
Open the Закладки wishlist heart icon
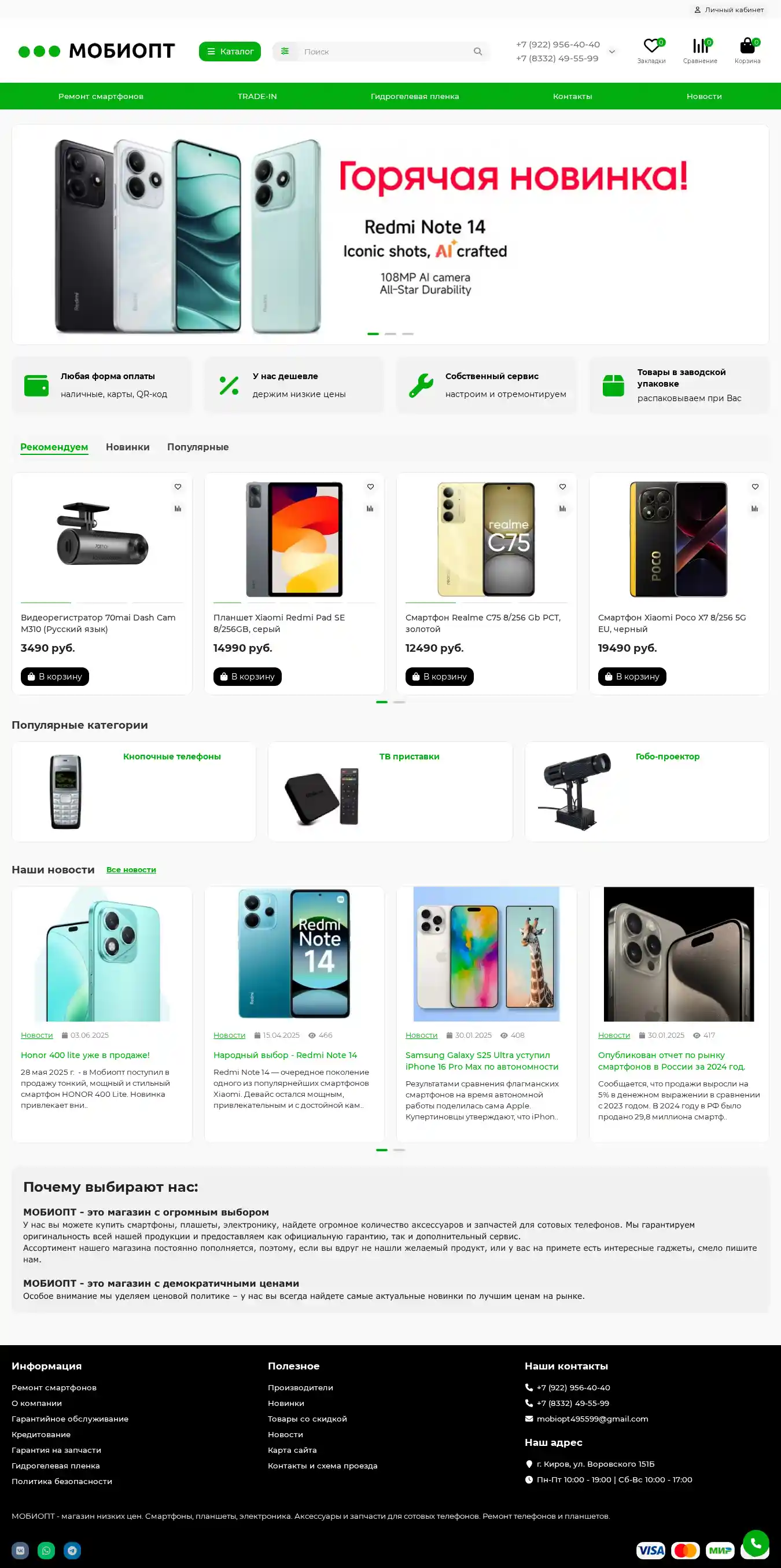click(651, 46)
